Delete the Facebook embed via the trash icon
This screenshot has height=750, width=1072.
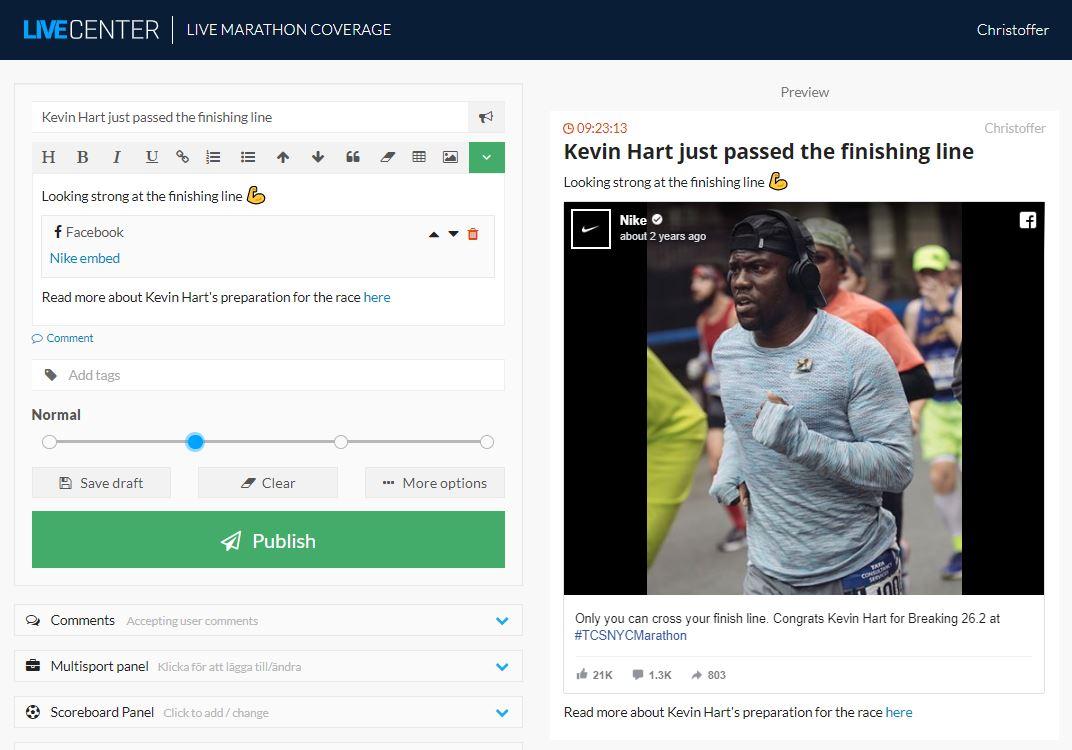472,233
